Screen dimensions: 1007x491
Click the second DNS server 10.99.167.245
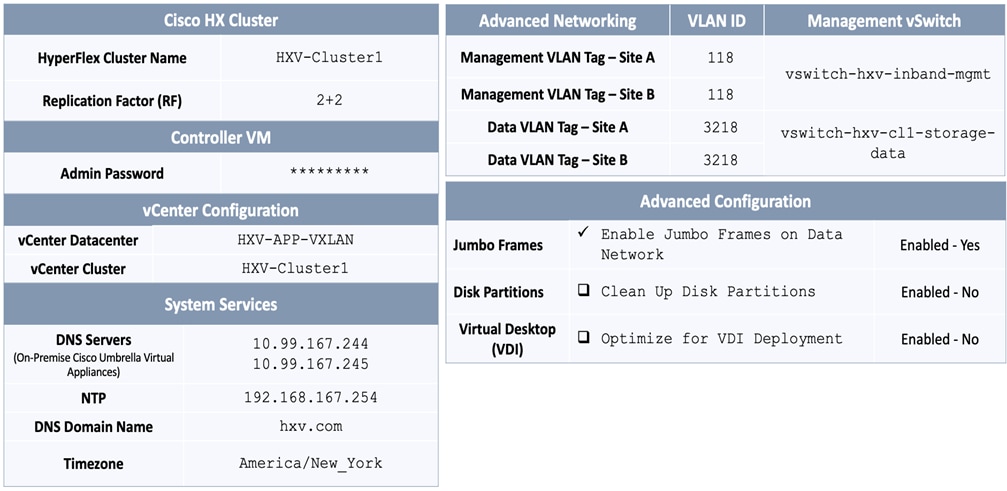tap(311, 363)
